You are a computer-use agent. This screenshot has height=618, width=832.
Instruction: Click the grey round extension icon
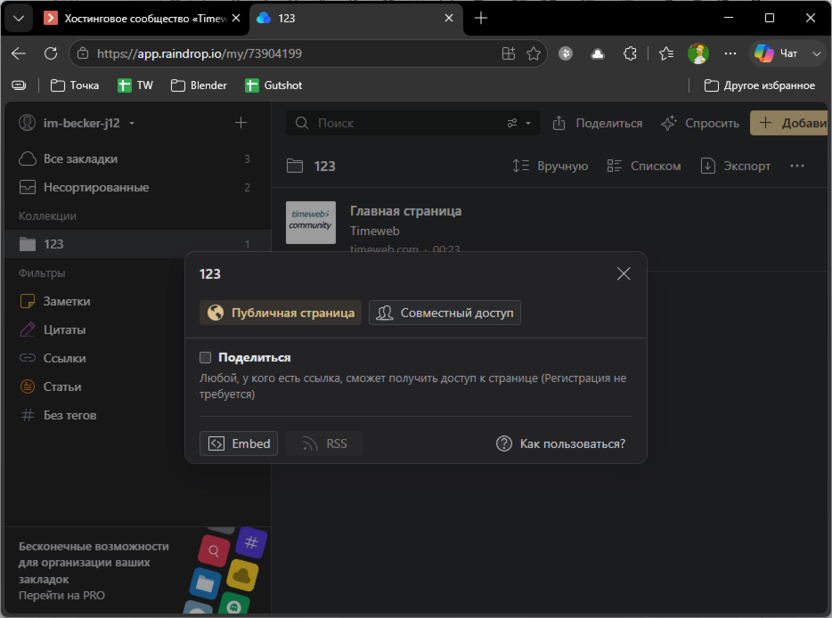[x=566, y=54]
